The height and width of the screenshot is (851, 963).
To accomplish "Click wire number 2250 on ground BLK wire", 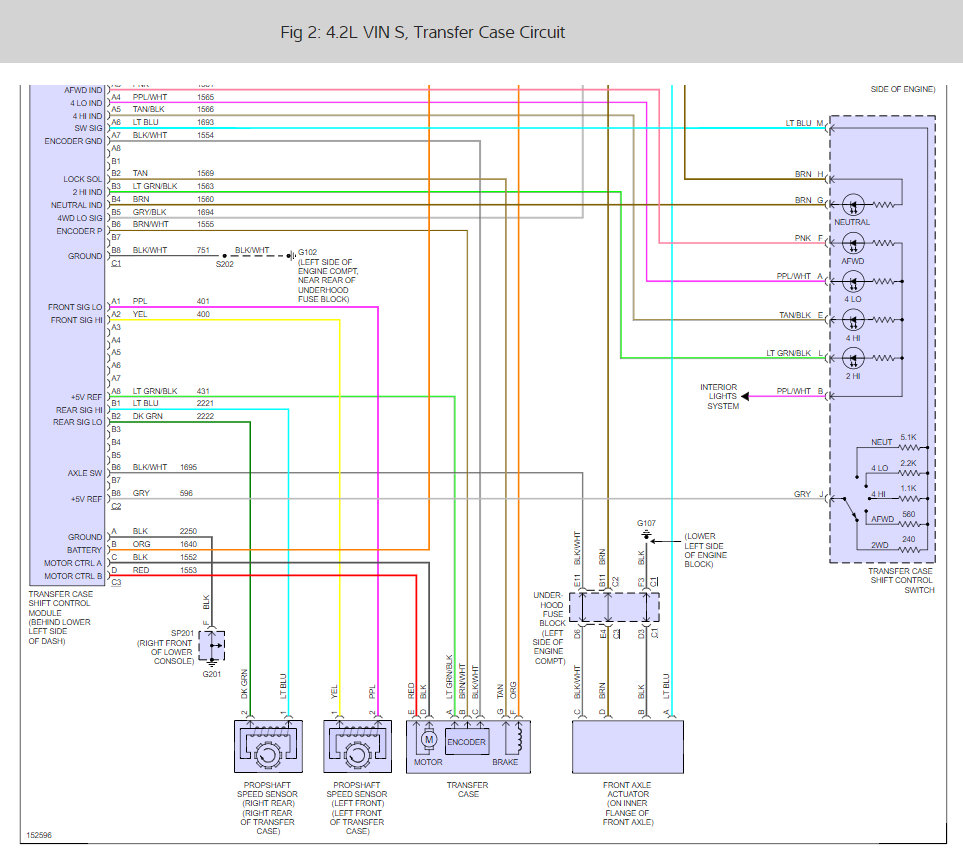I will pos(188,531).
